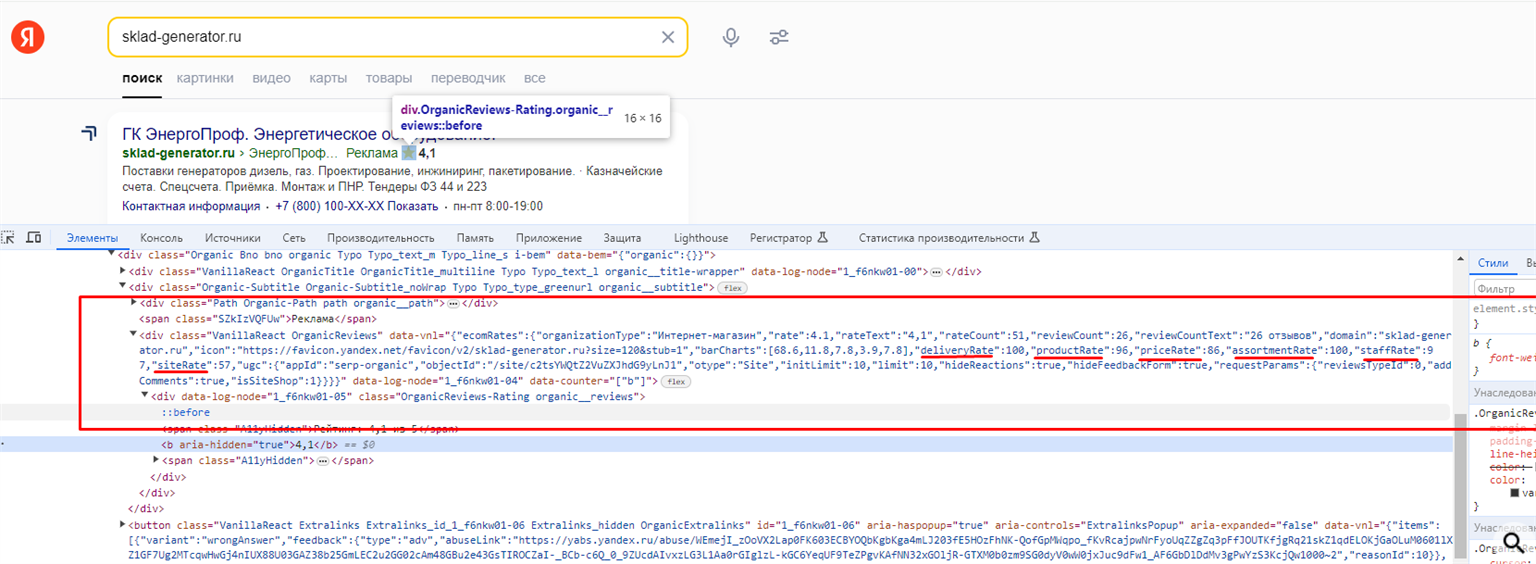Collapse the Organic Bno div node
Image resolution: width=1536 pixels, height=564 pixels.
click(112, 255)
